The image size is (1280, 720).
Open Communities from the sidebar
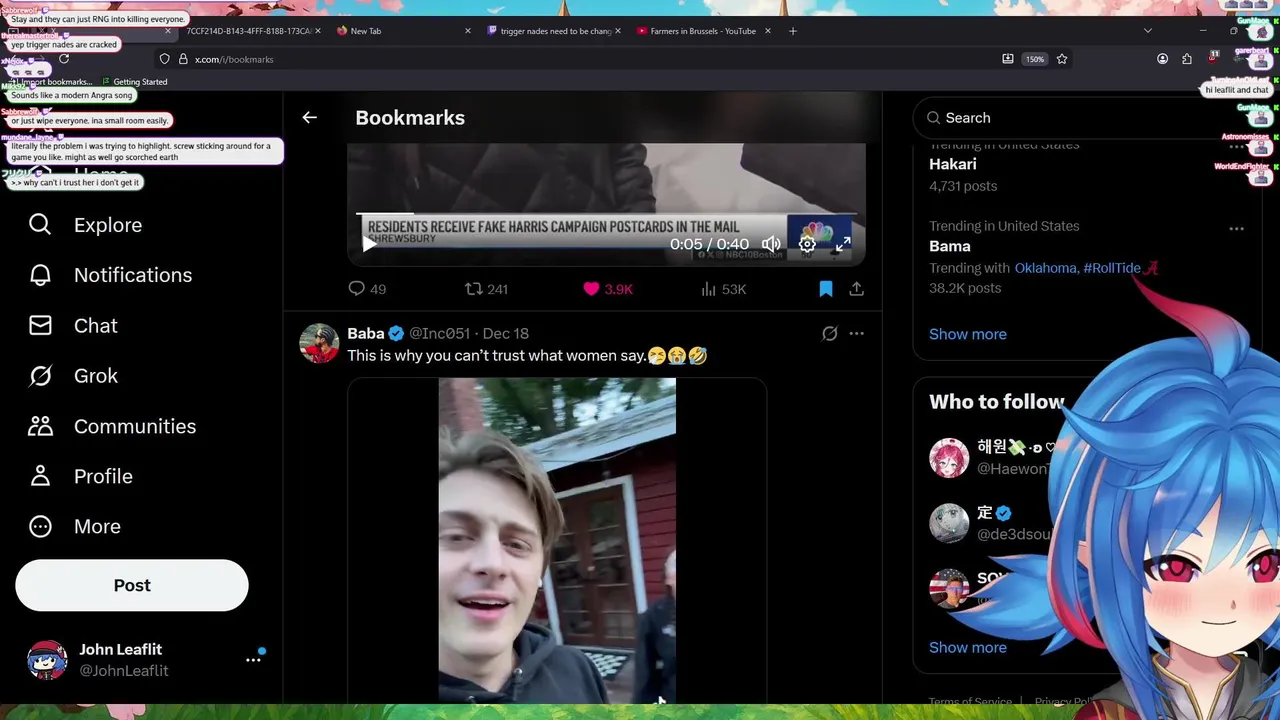[112, 426]
